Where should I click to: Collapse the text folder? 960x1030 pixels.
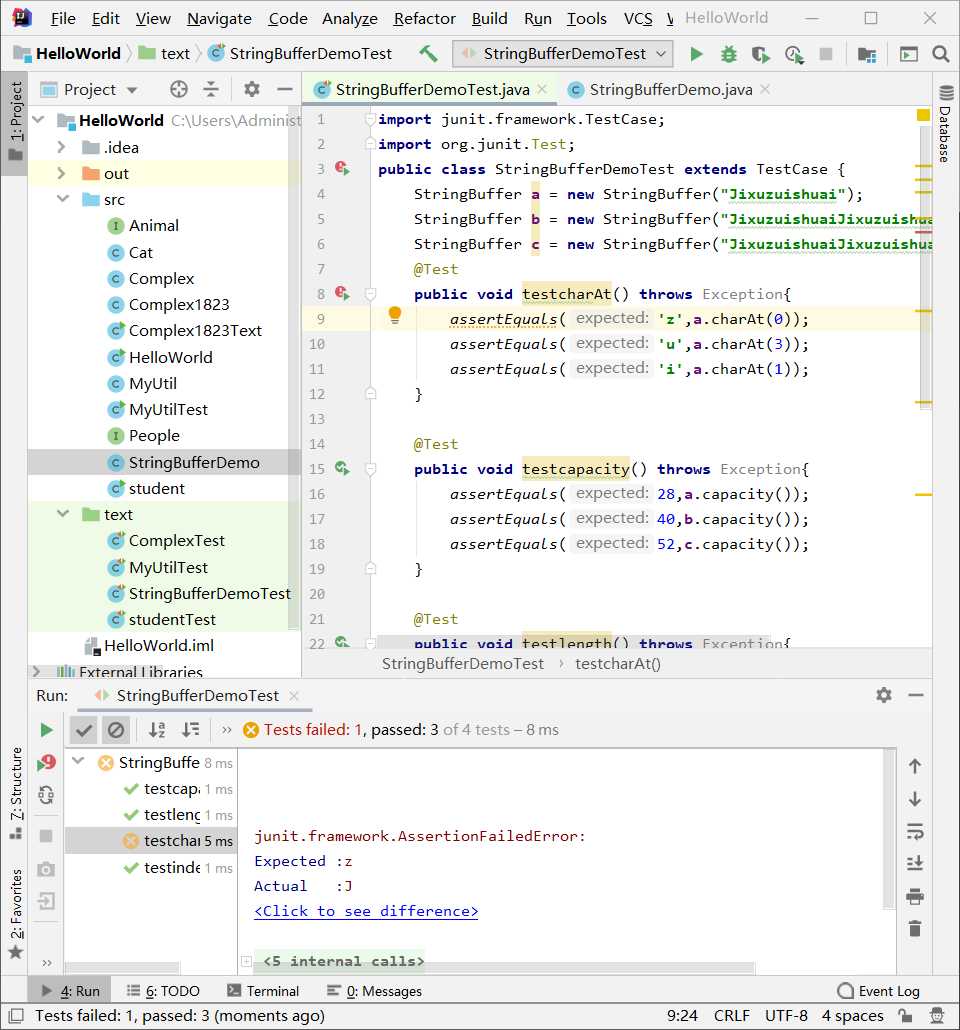click(x=63, y=514)
